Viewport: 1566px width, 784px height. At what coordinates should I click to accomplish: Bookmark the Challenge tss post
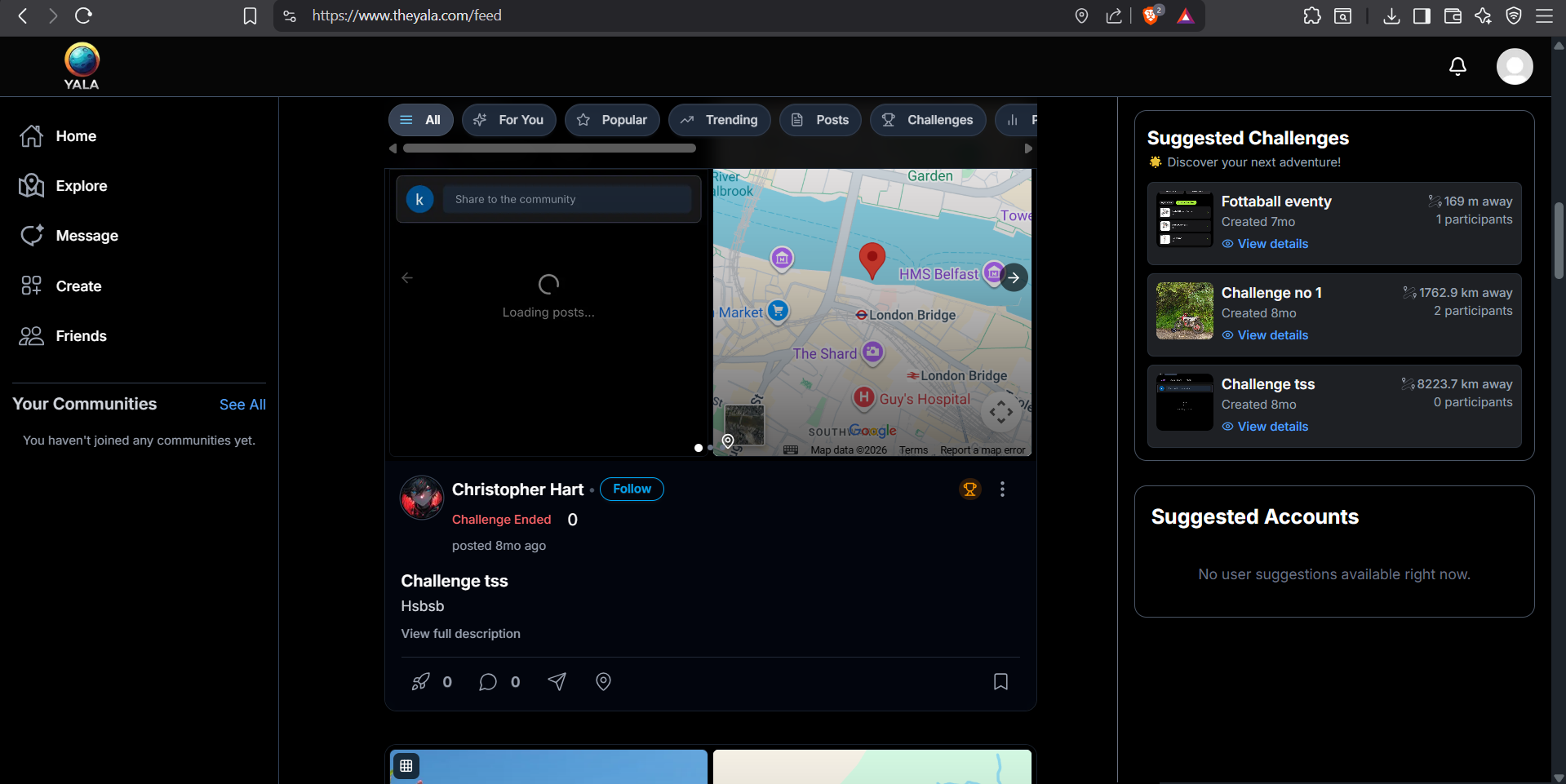(1000, 681)
